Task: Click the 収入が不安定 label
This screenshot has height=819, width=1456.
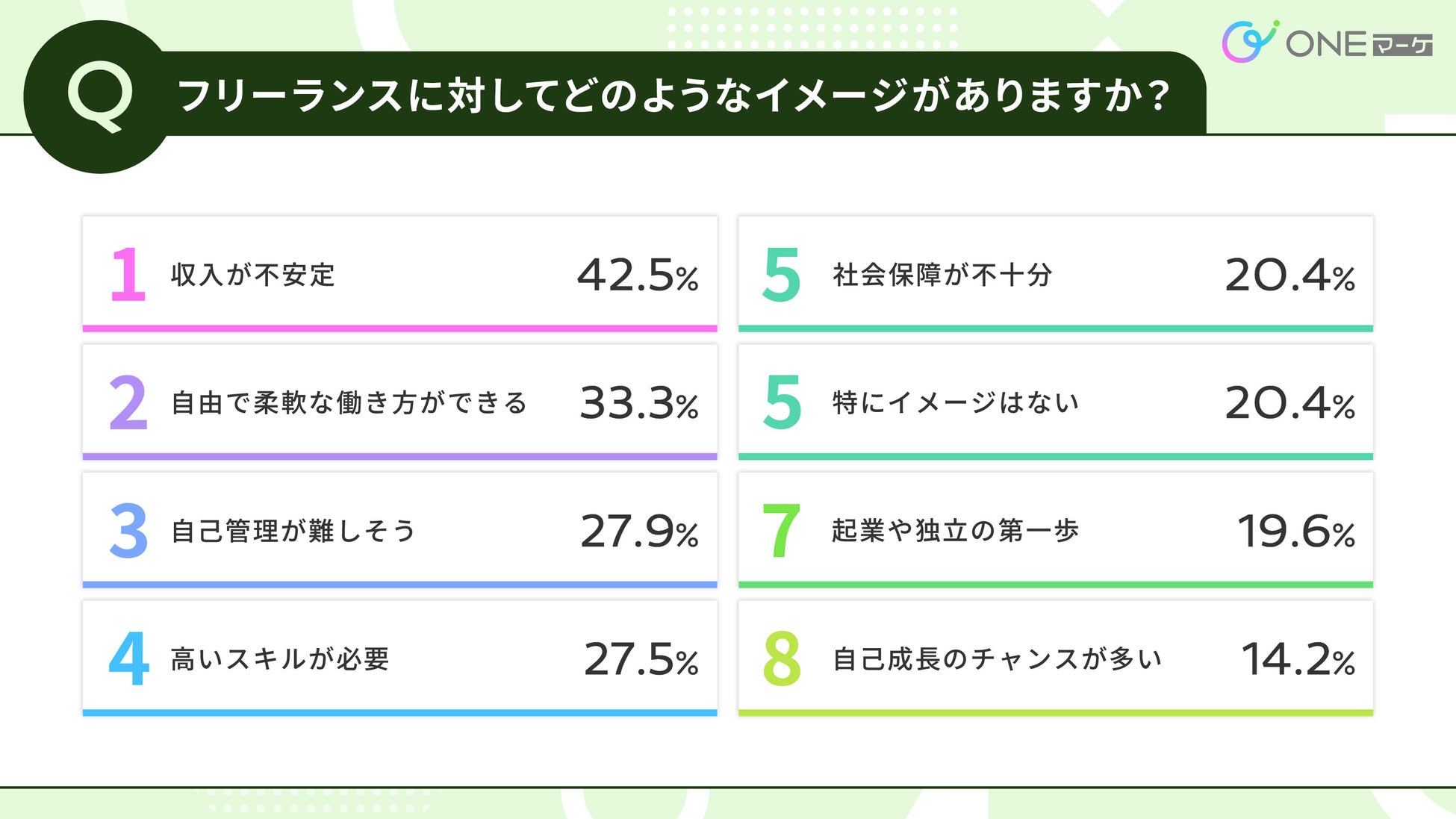Action: (252, 275)
